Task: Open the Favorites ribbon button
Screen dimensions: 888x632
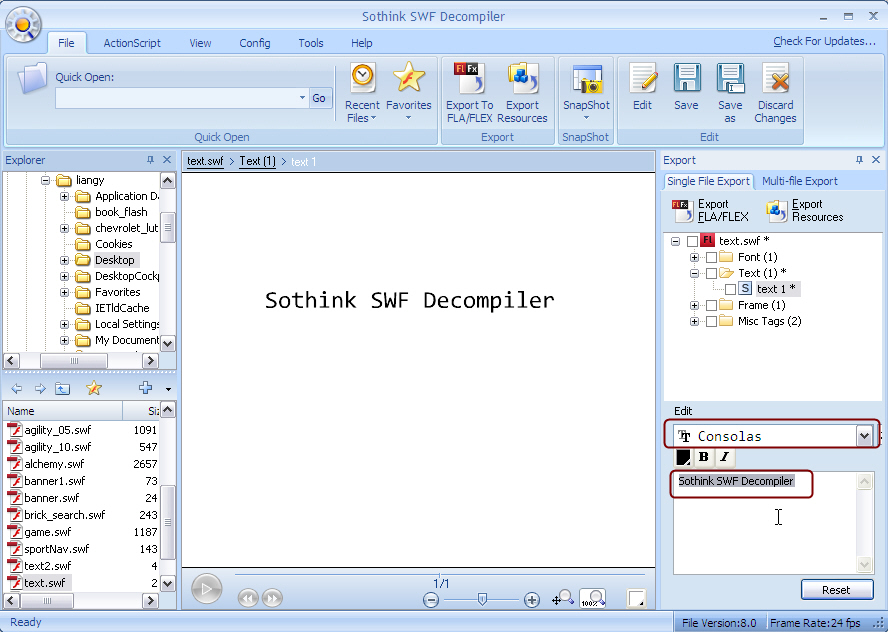Action: coord(408,91)
